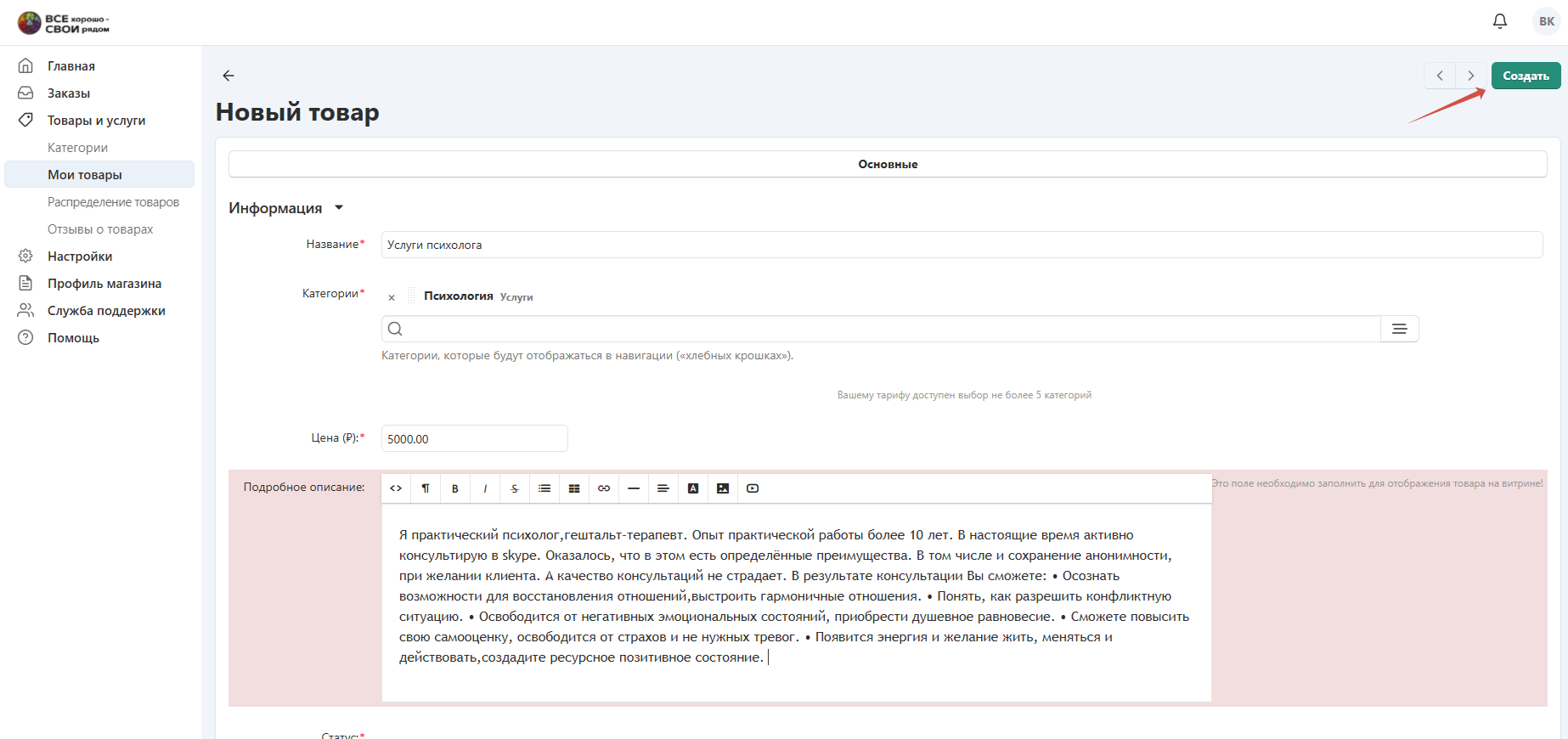The height and width of the screenshot is (739, 1568).
Task: Insert a hyperlink in the description
Action: (604, 488)
